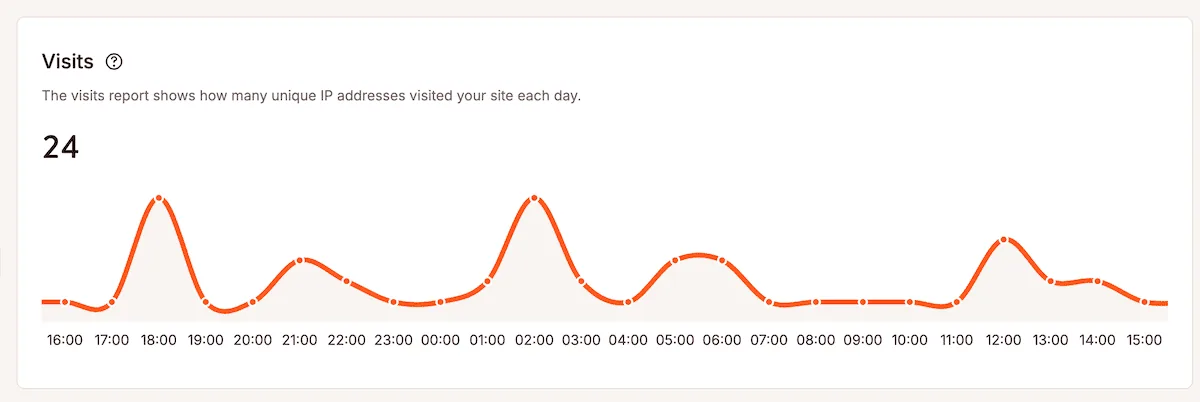Click the 17:00 data point on chart
Image resolution: width=1200 pixels, height=402 pixels.
(112, 301)
